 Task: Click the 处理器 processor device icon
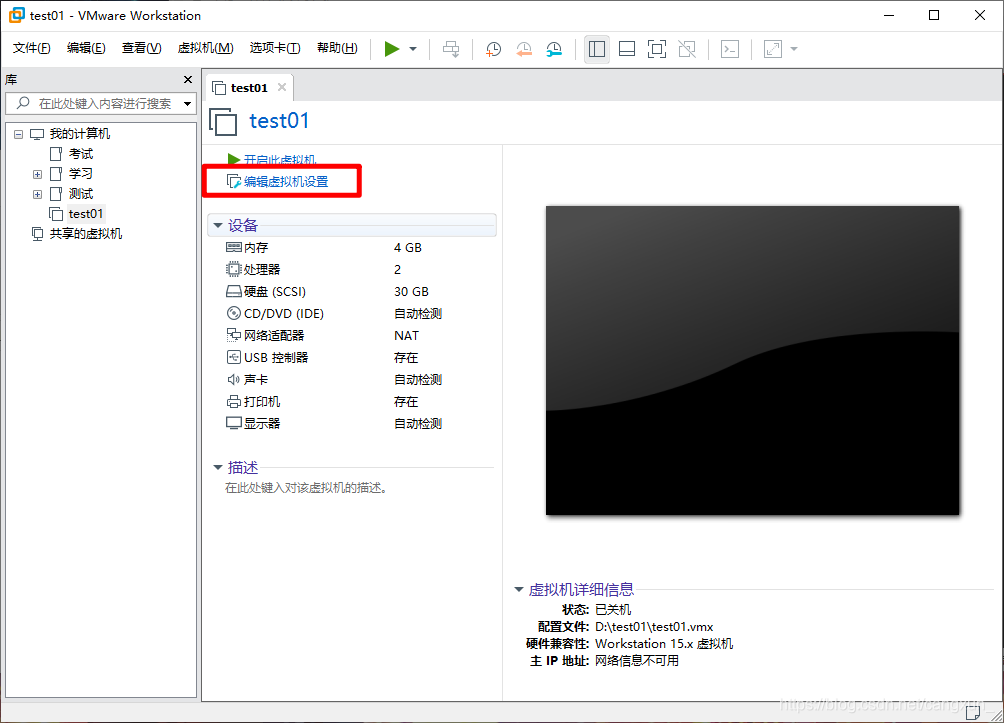[x=234, y=270]
